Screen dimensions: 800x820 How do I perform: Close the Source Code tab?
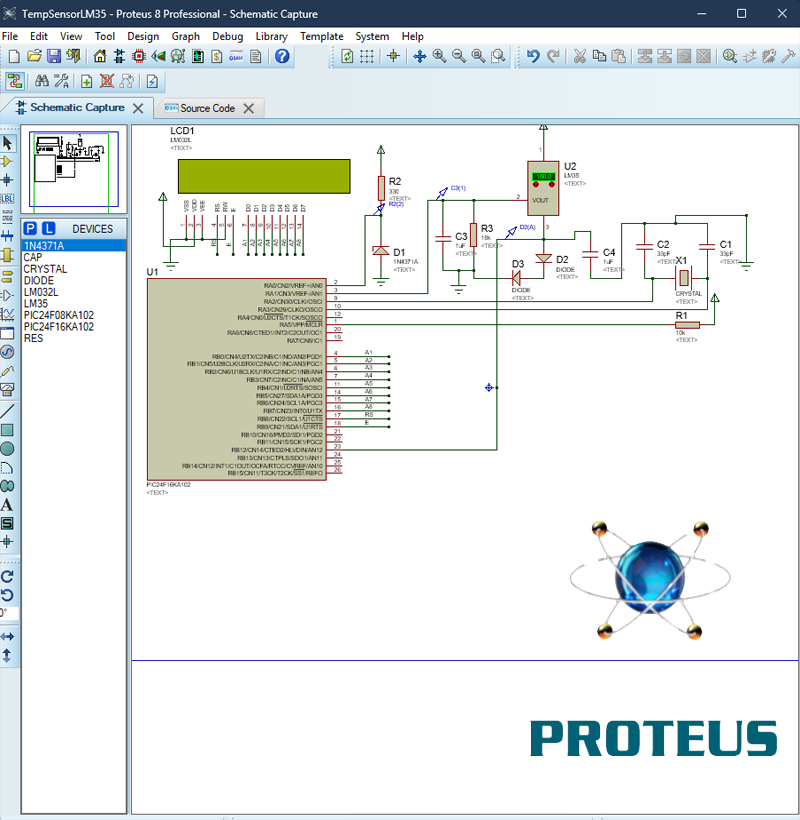(x=249, y=108)
